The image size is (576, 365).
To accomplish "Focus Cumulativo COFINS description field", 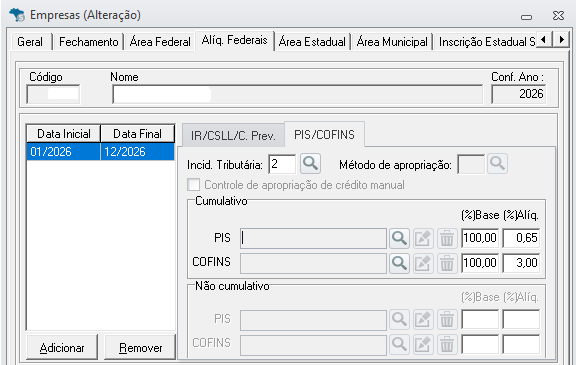I will tap(313, 263).
